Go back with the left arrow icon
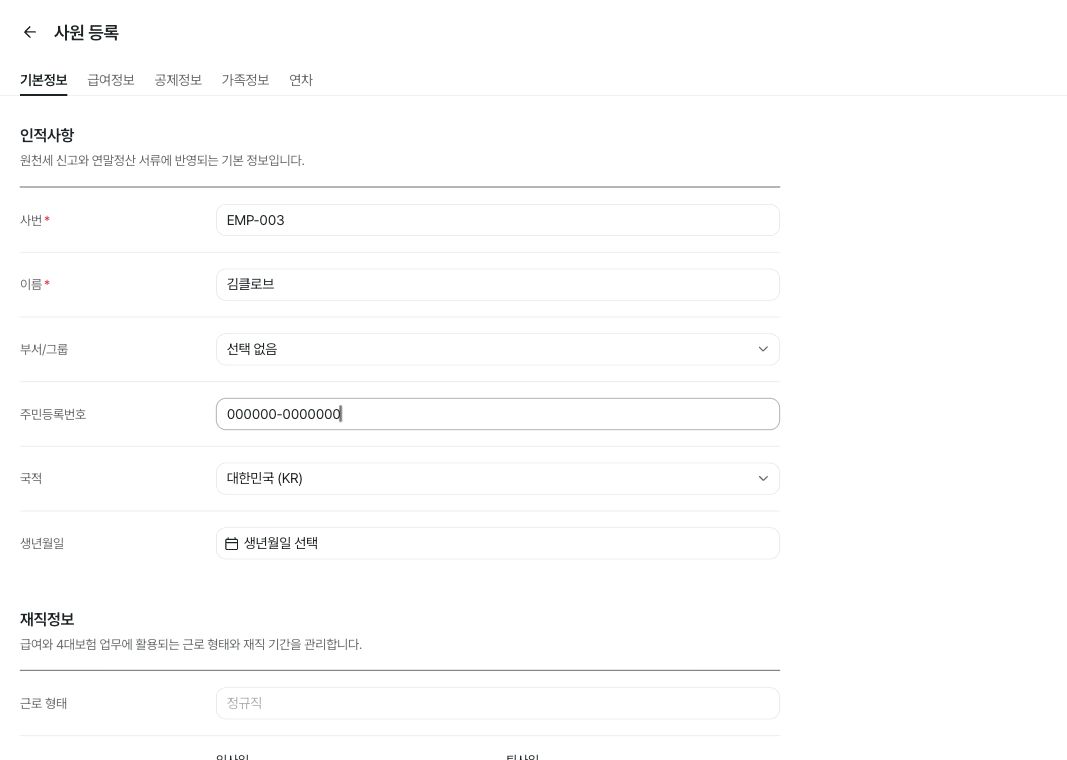The width and height of the screenshot is (1067, 760). click(29, 32)
